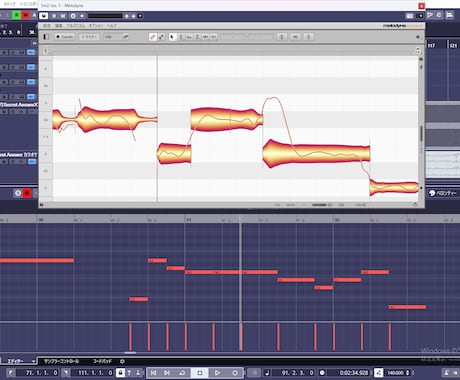Select the Melodyne pitch tool
The height and width of the screenshot is (380, 460).
coord(181,37)
